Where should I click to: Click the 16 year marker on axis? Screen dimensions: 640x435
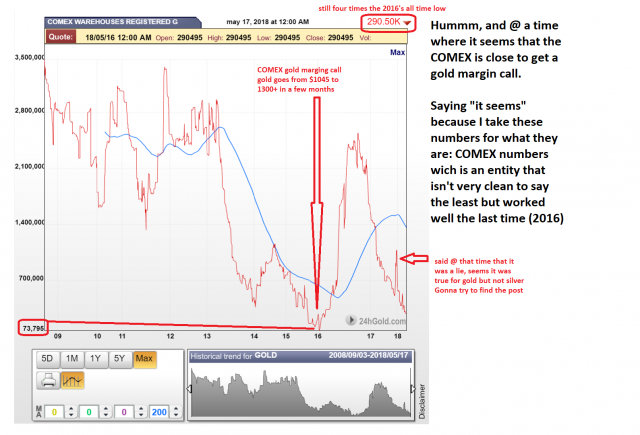318,336
